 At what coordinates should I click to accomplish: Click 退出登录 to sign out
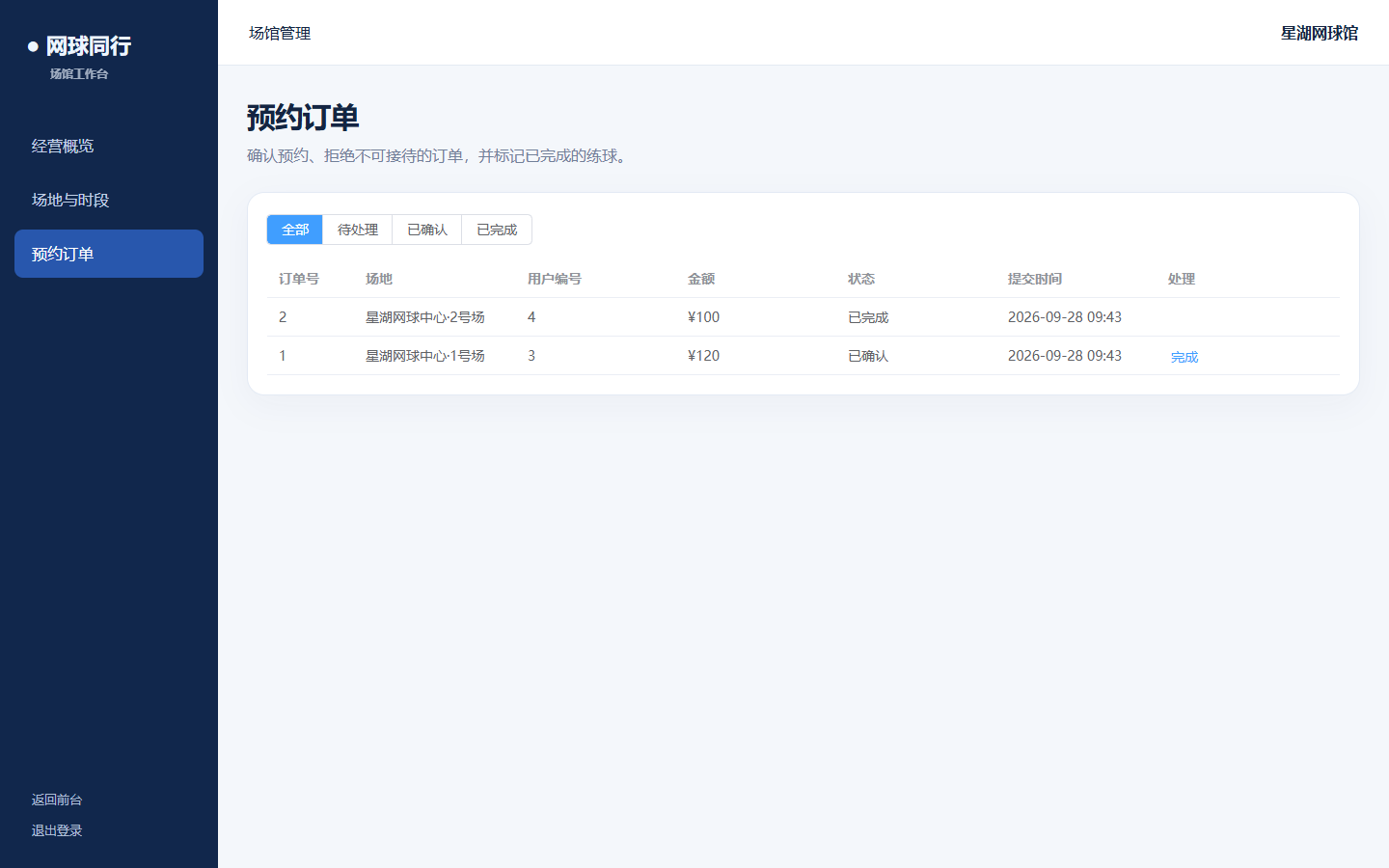(x=57, y=830)
